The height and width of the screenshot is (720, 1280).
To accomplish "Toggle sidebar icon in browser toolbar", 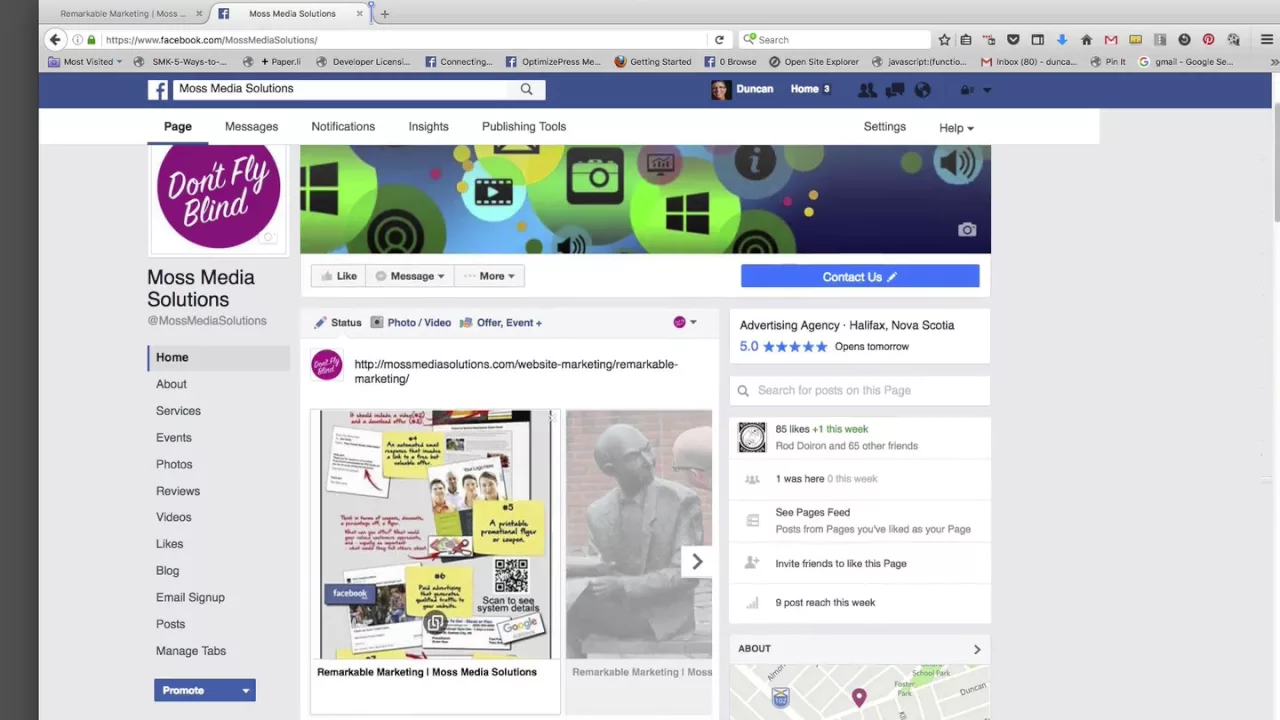I will (x=1037, y=40).
